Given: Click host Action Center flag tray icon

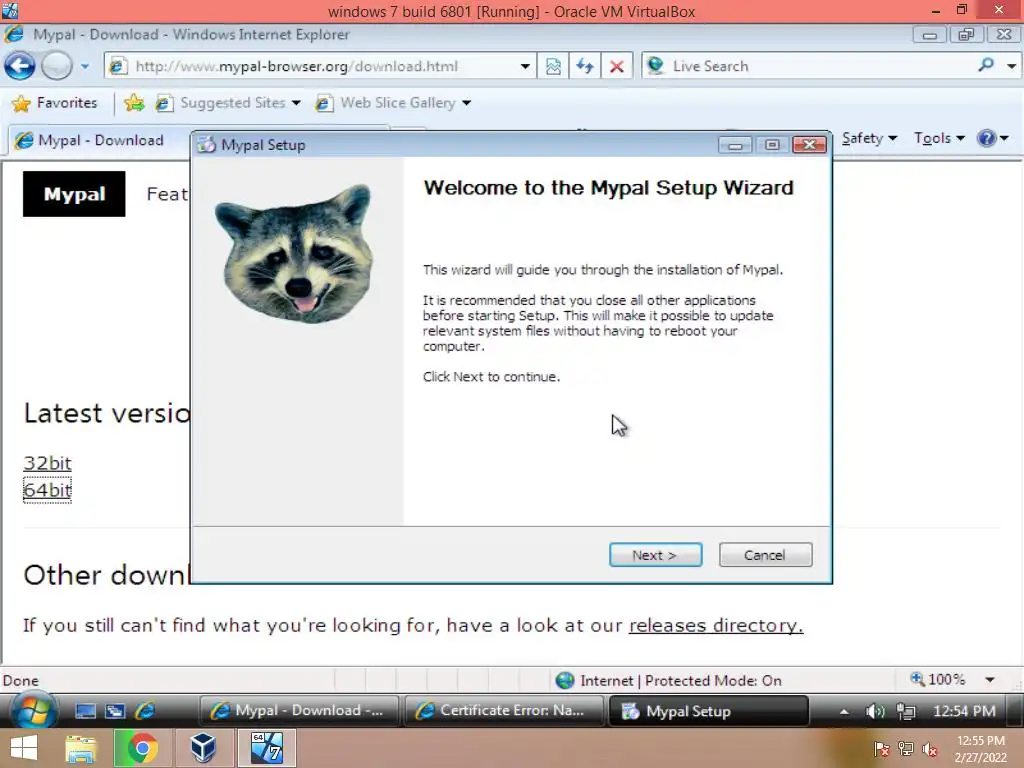Looking at the screenshot, I should click(881, 749).
